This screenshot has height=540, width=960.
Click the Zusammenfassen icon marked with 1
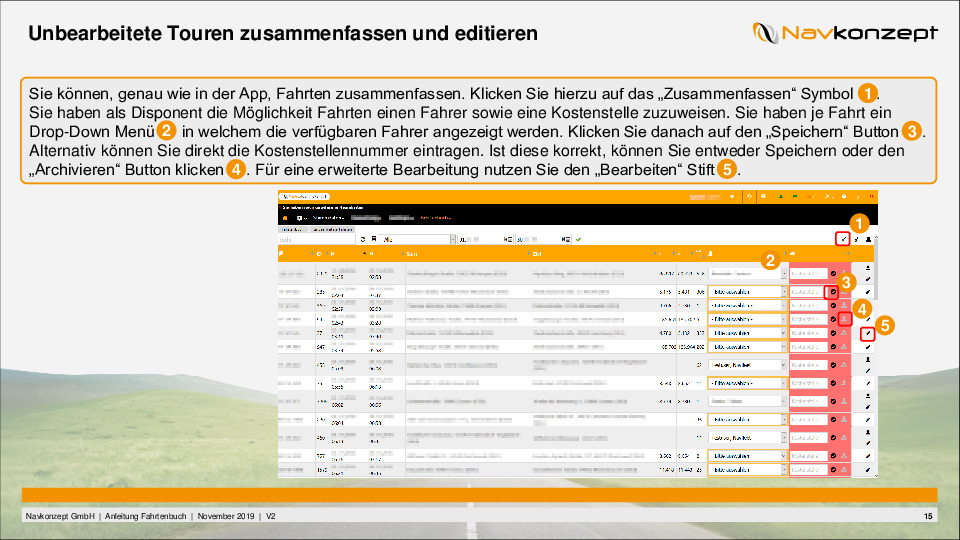(x=842, y=239)
